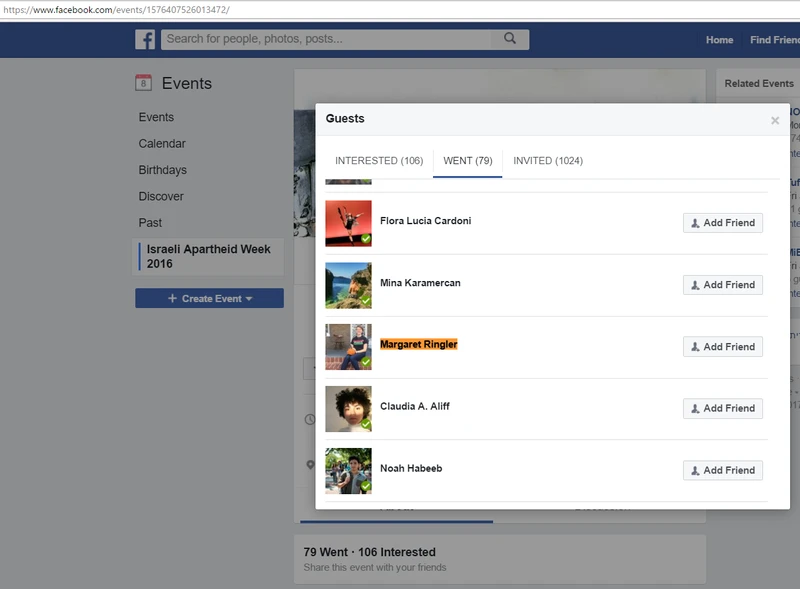This screenshot has height=589, width=800.
Task: Open Home in the top bar
Action: [719, 40]
